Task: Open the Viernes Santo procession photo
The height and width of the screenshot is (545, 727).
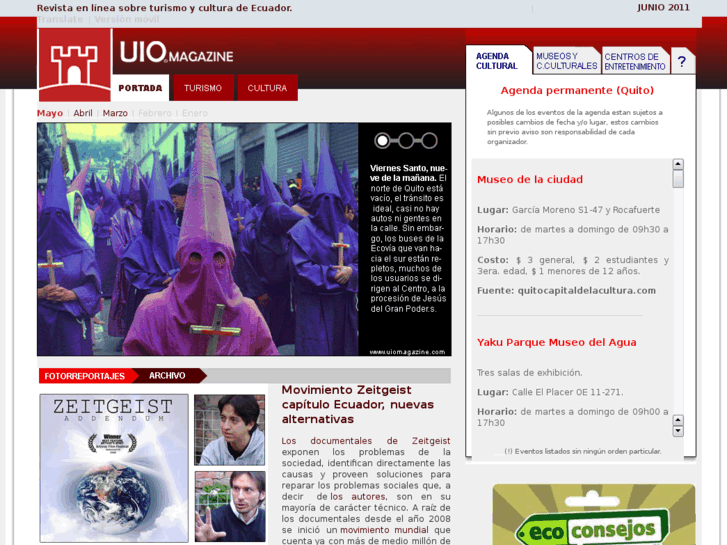Action: (x=198, y=239)
